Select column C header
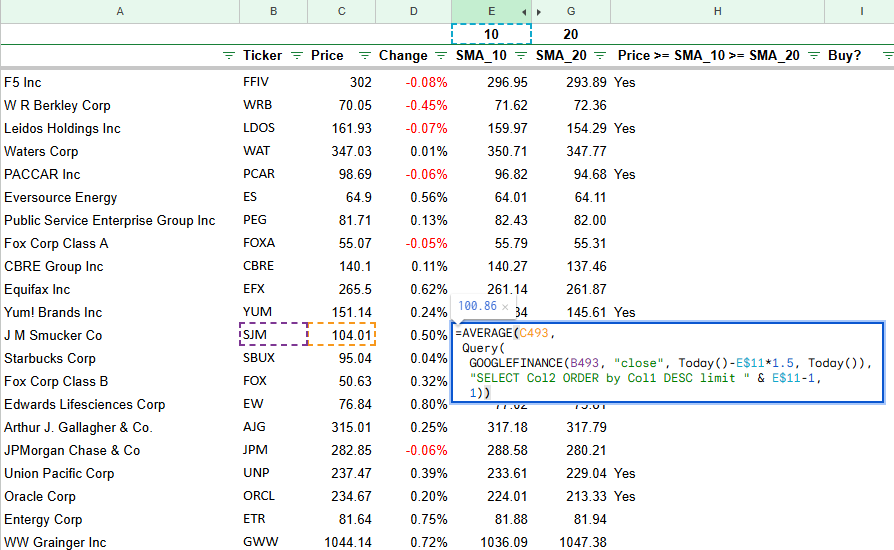894x550 pixels. tap(342, 11)
